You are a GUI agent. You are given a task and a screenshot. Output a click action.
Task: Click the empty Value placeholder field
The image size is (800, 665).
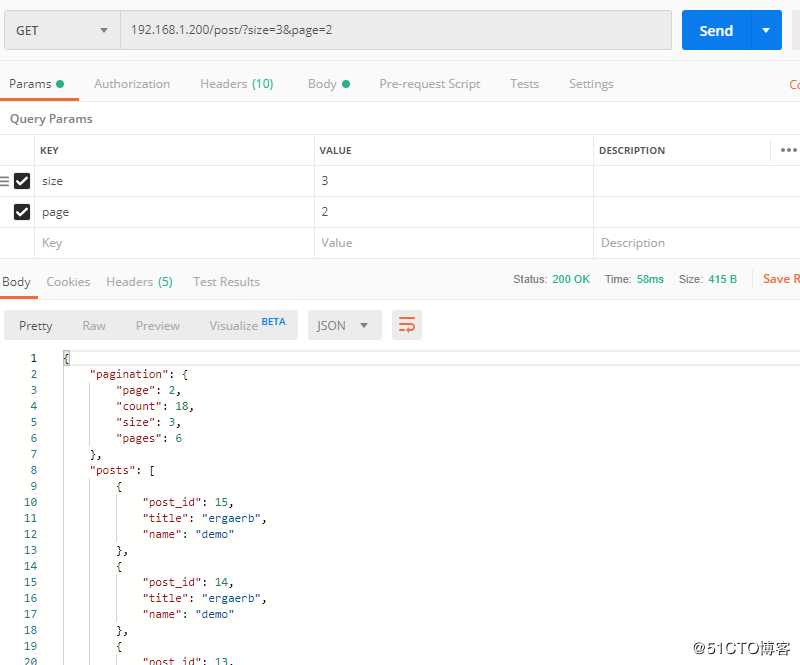point(454,243)
